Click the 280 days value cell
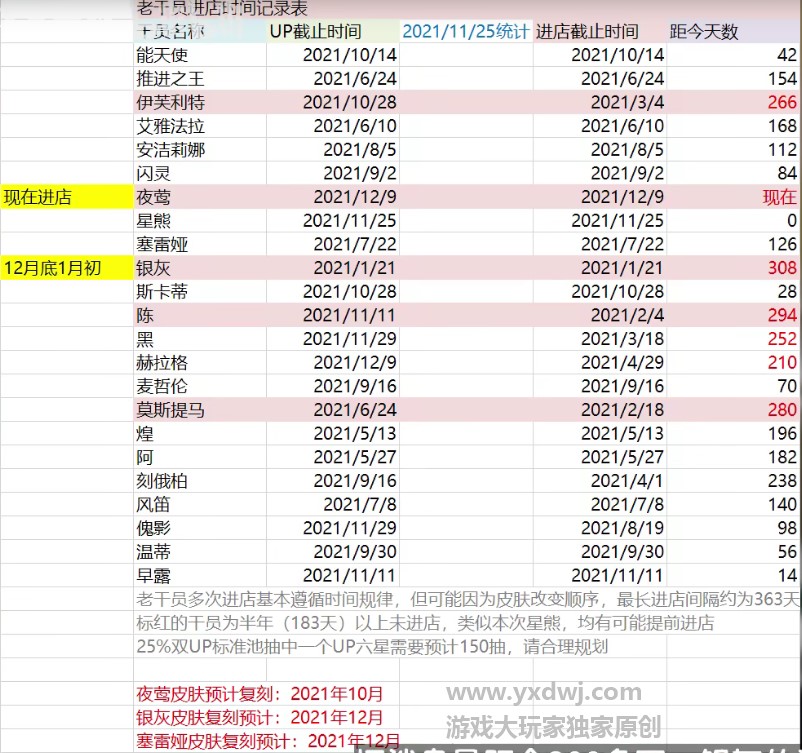 [781, 409]
